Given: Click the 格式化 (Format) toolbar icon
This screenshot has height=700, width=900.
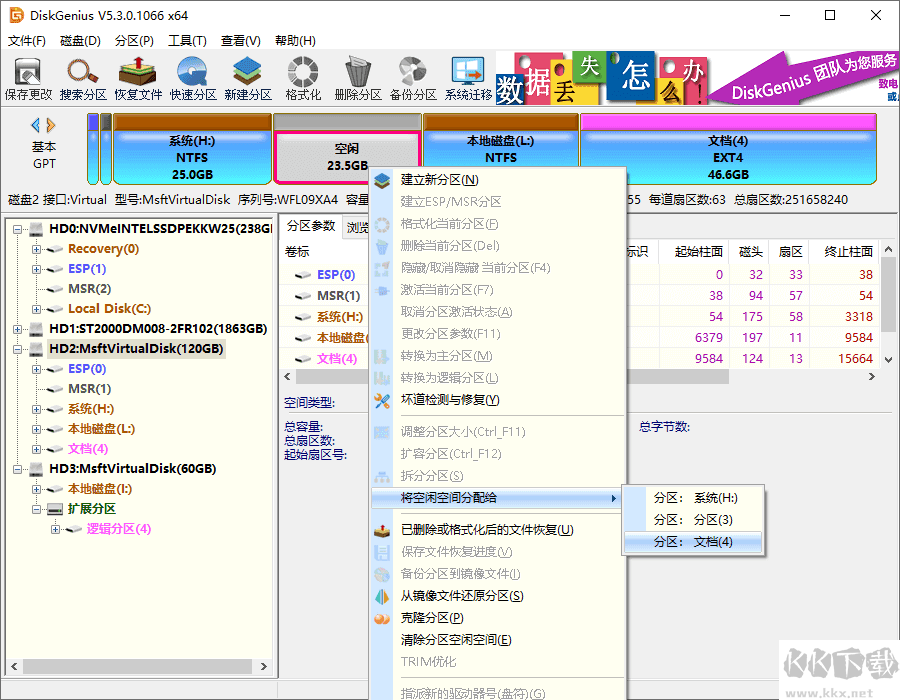Looking at the screenshot, I should point(303,78).
